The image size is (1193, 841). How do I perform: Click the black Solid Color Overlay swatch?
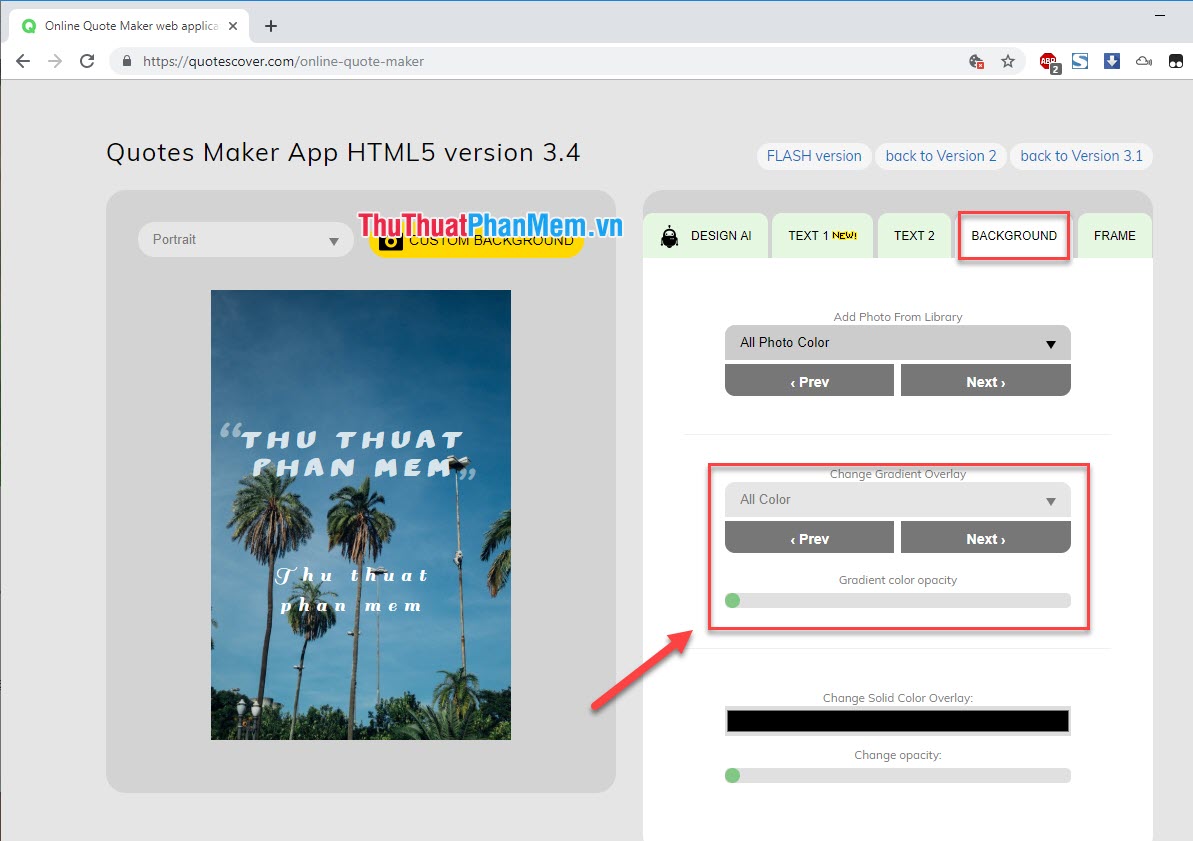point(897,720)
